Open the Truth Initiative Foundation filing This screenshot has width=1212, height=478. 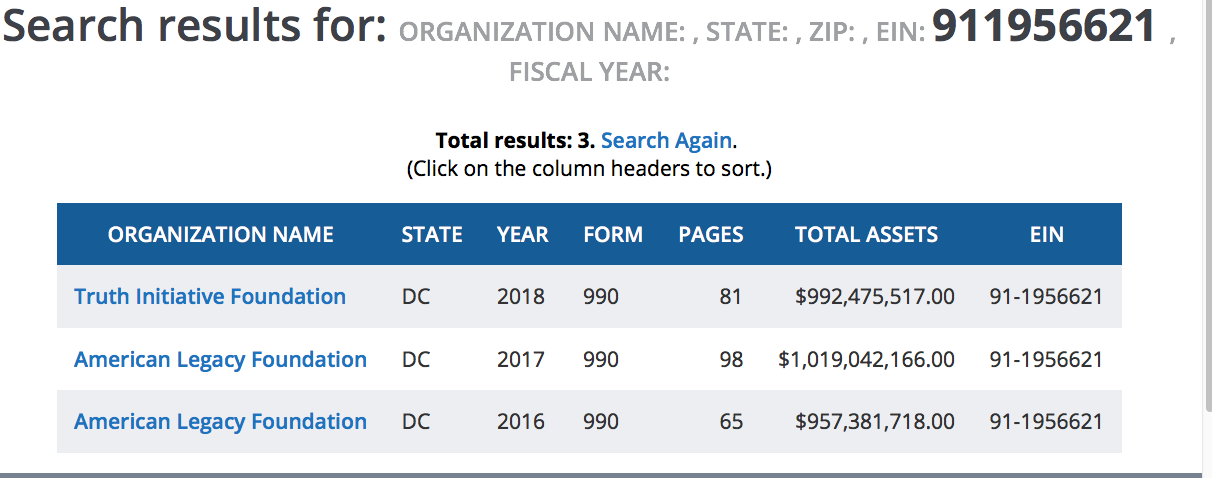pos(210,296)
